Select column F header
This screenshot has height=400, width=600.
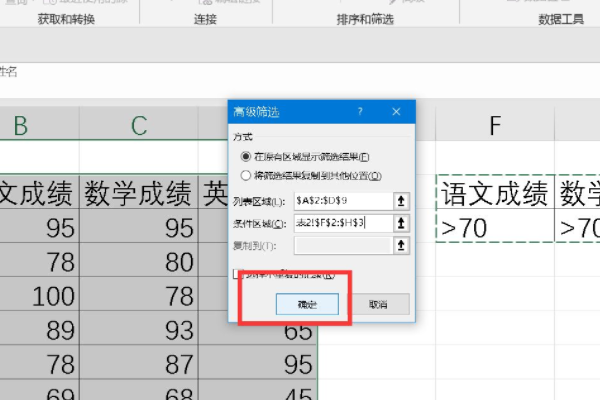pyautogui.click(x=495, y=124)
